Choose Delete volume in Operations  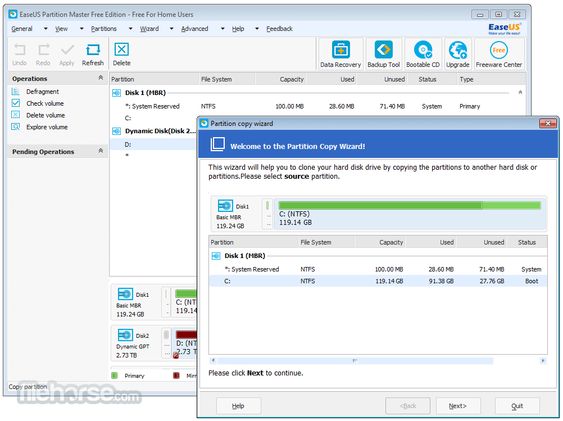(x=46, y=115)
